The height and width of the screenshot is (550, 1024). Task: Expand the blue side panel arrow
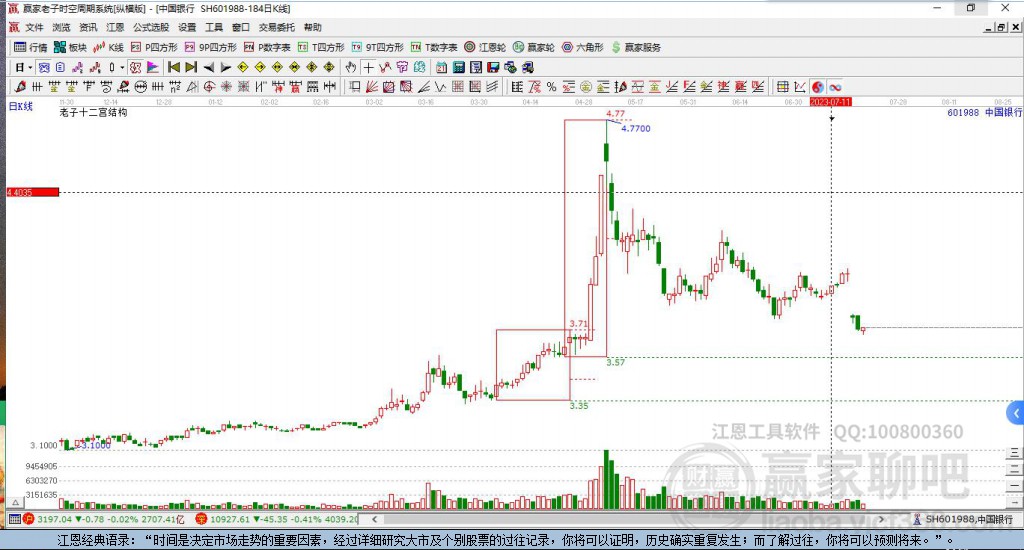tap(1016, 413)
